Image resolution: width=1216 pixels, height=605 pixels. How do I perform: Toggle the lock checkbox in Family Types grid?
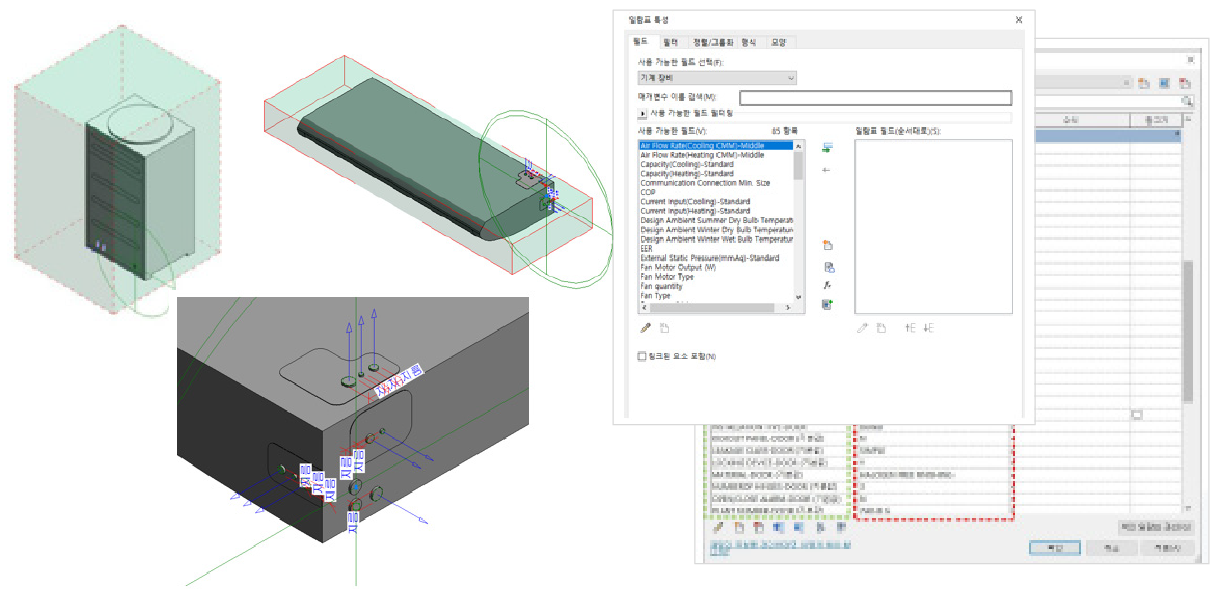[x=1137, y=413]
